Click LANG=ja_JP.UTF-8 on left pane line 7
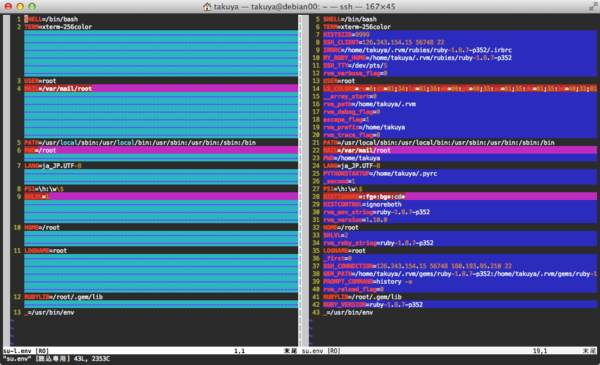This screenshot has width=600, height=365. [53, 166]
